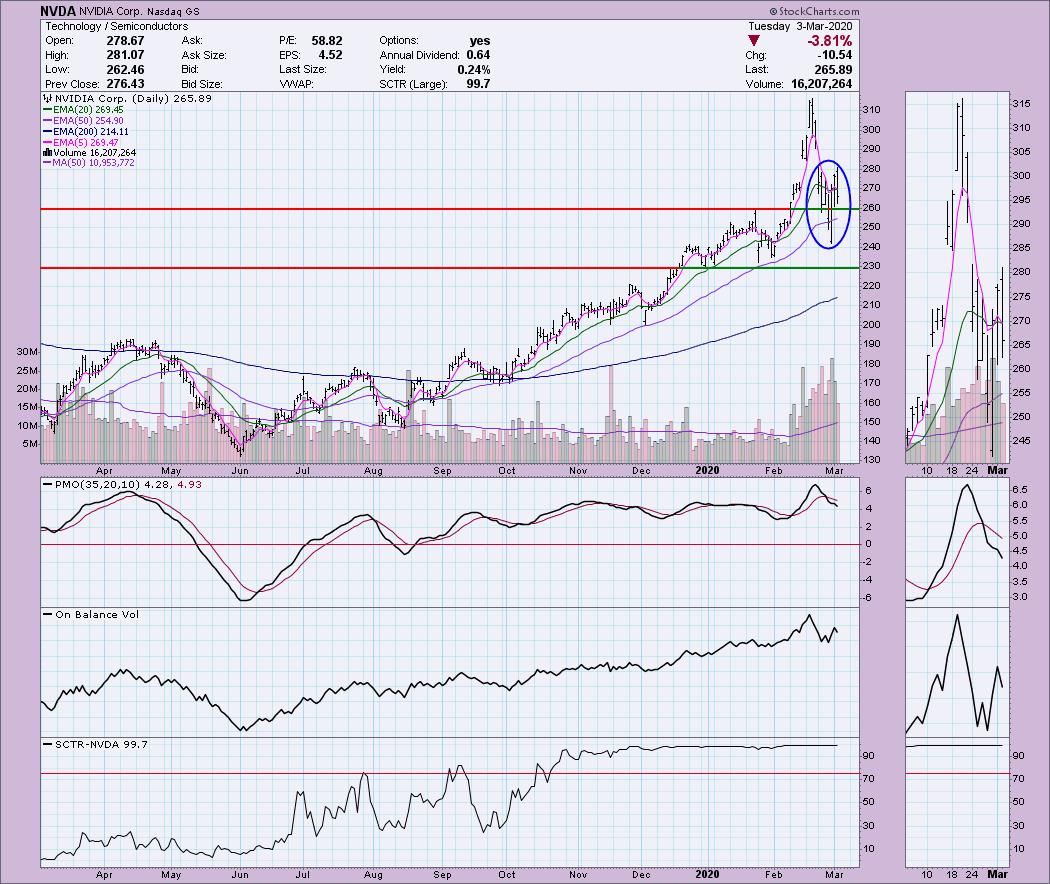The width and height of the screenshot is (1050, 884).
Task: Click the EPS value 4.52
Action: tap(330, 55)
